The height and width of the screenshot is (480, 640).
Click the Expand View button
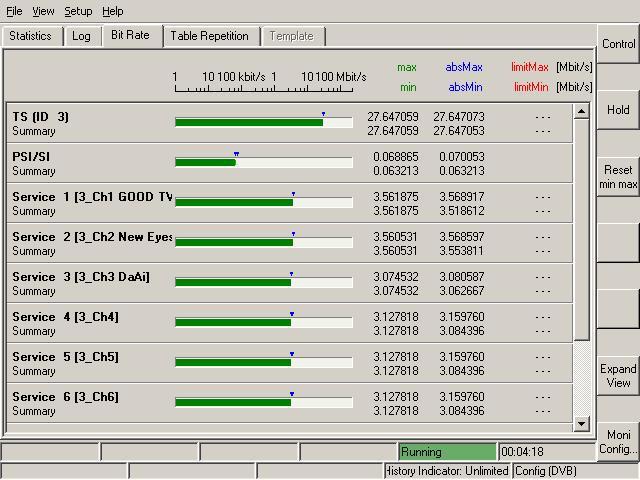tap(618, 376)
